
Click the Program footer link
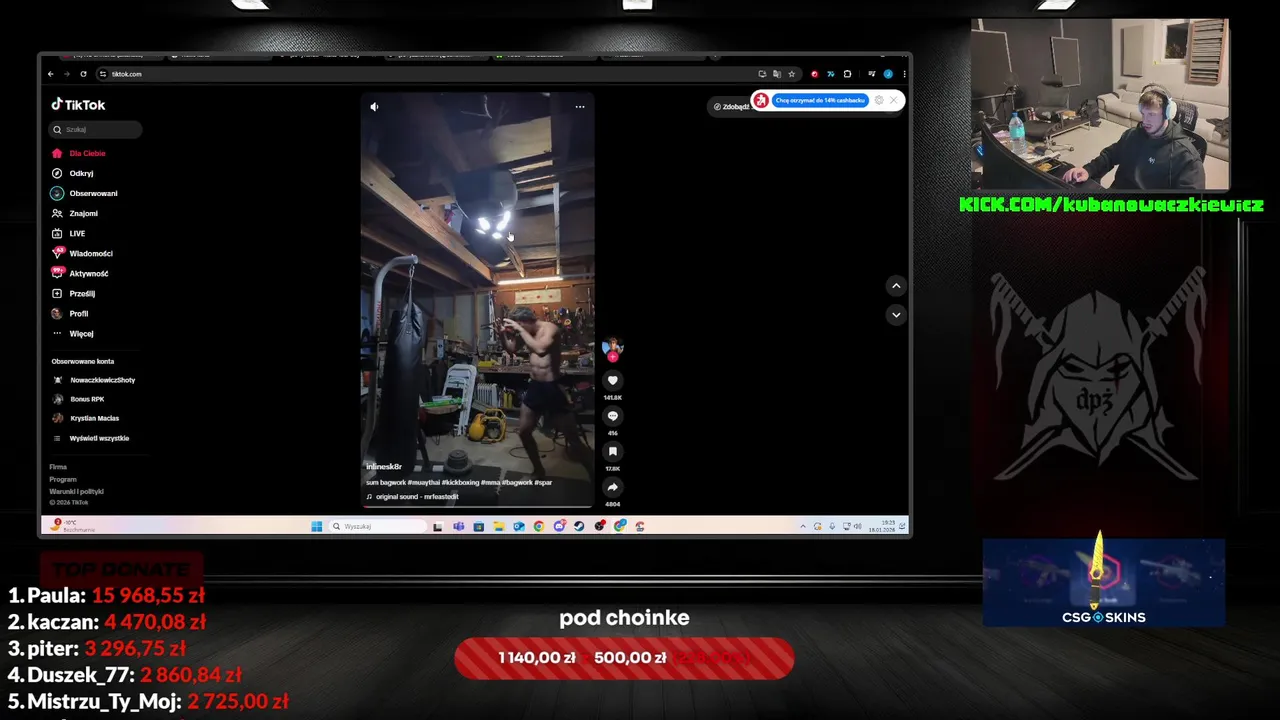tap(63, 479)
